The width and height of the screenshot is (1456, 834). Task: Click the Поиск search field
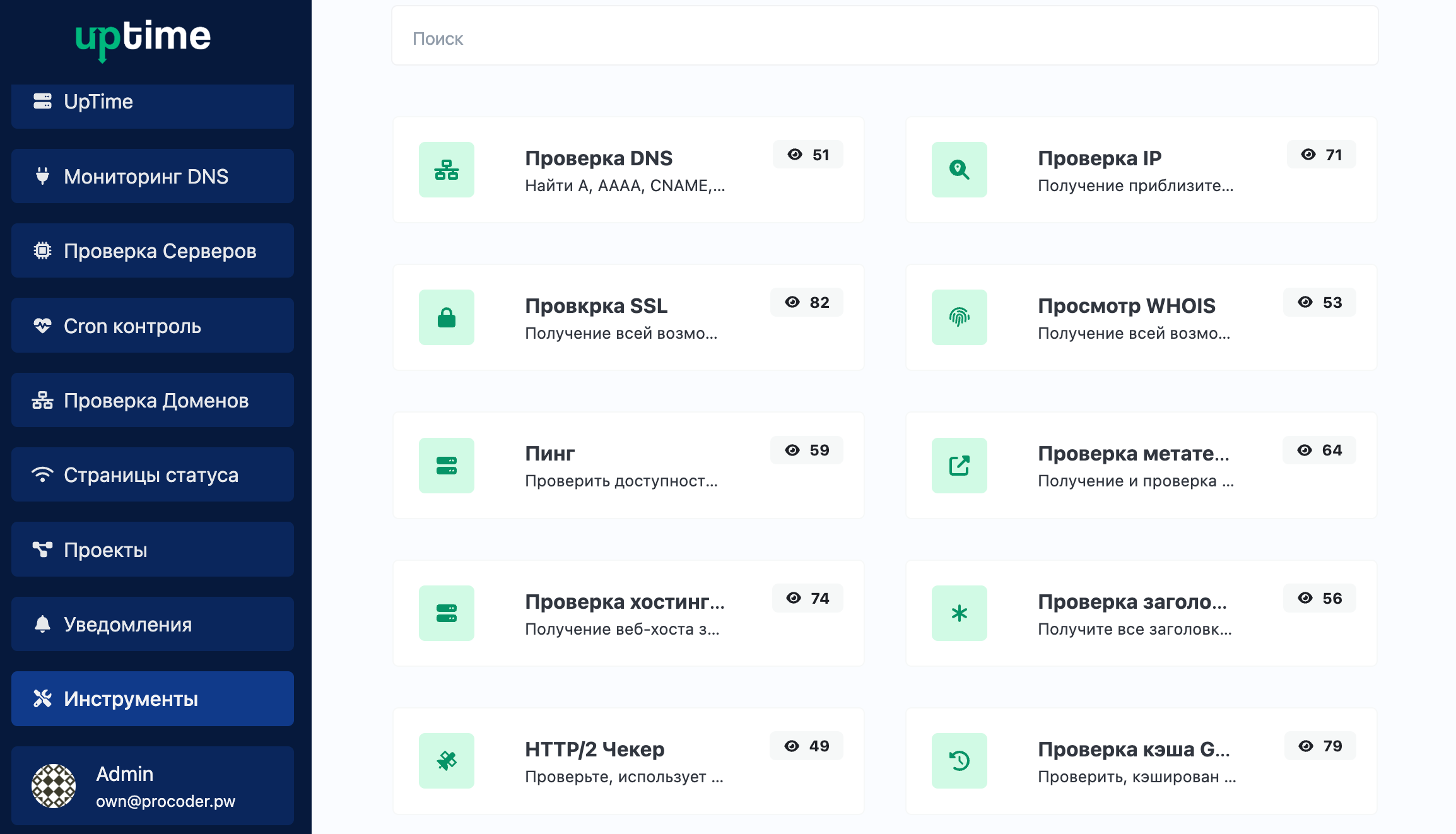[x=884, y=38]
